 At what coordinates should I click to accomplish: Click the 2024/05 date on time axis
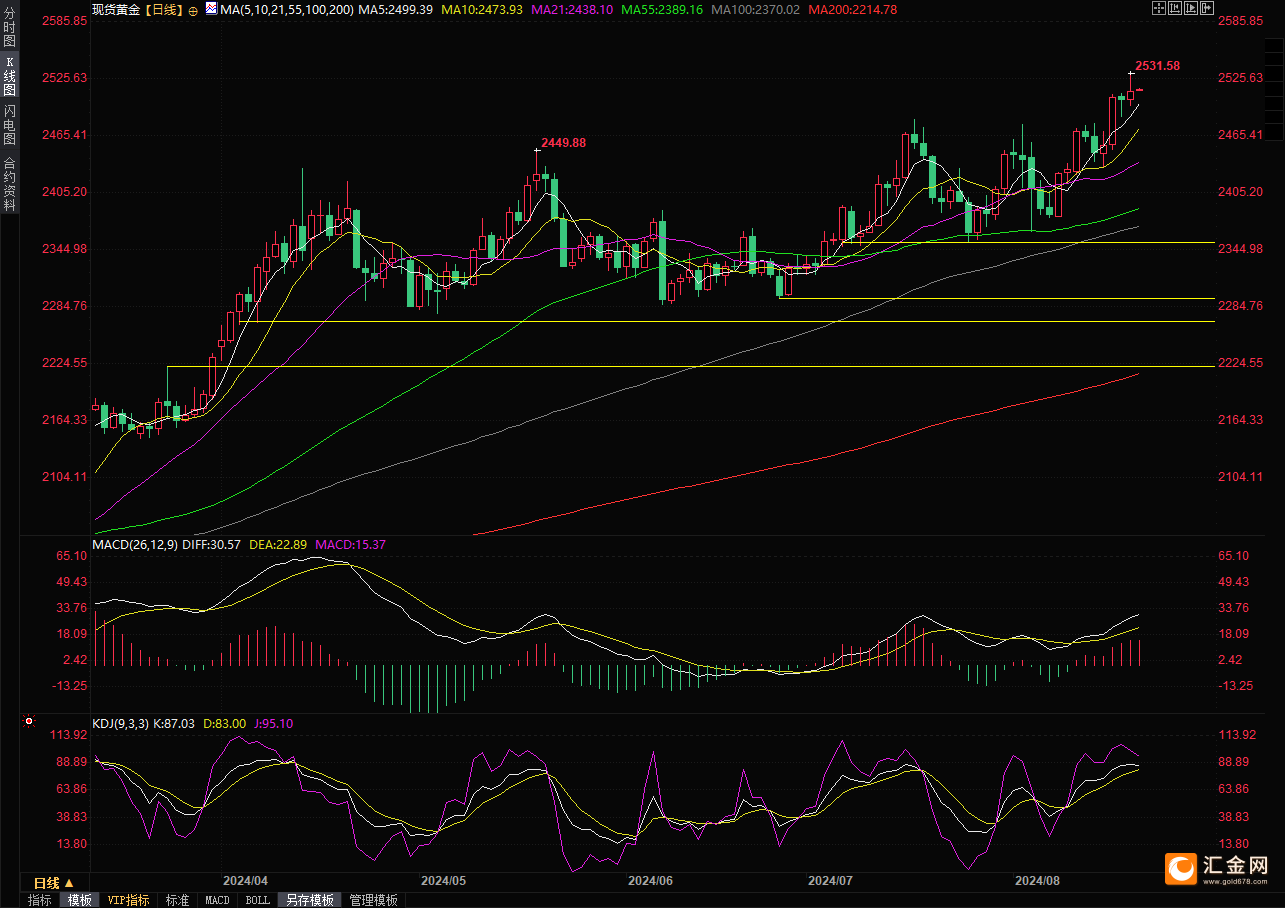tap(444, 881)
